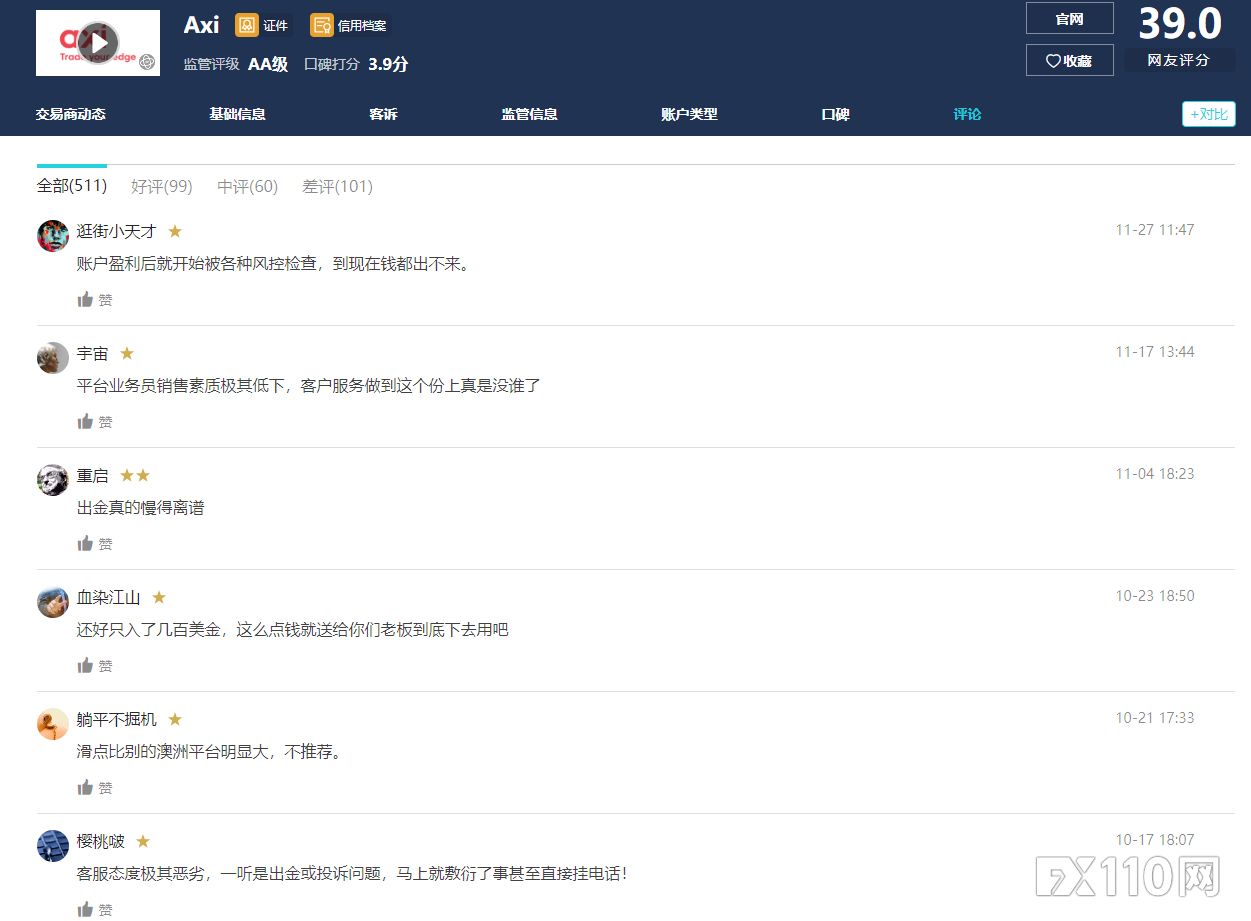Switch to the 监管信息 tab
The width and height of the screenshot is (1251, 921).
click(x=529, y=114)
